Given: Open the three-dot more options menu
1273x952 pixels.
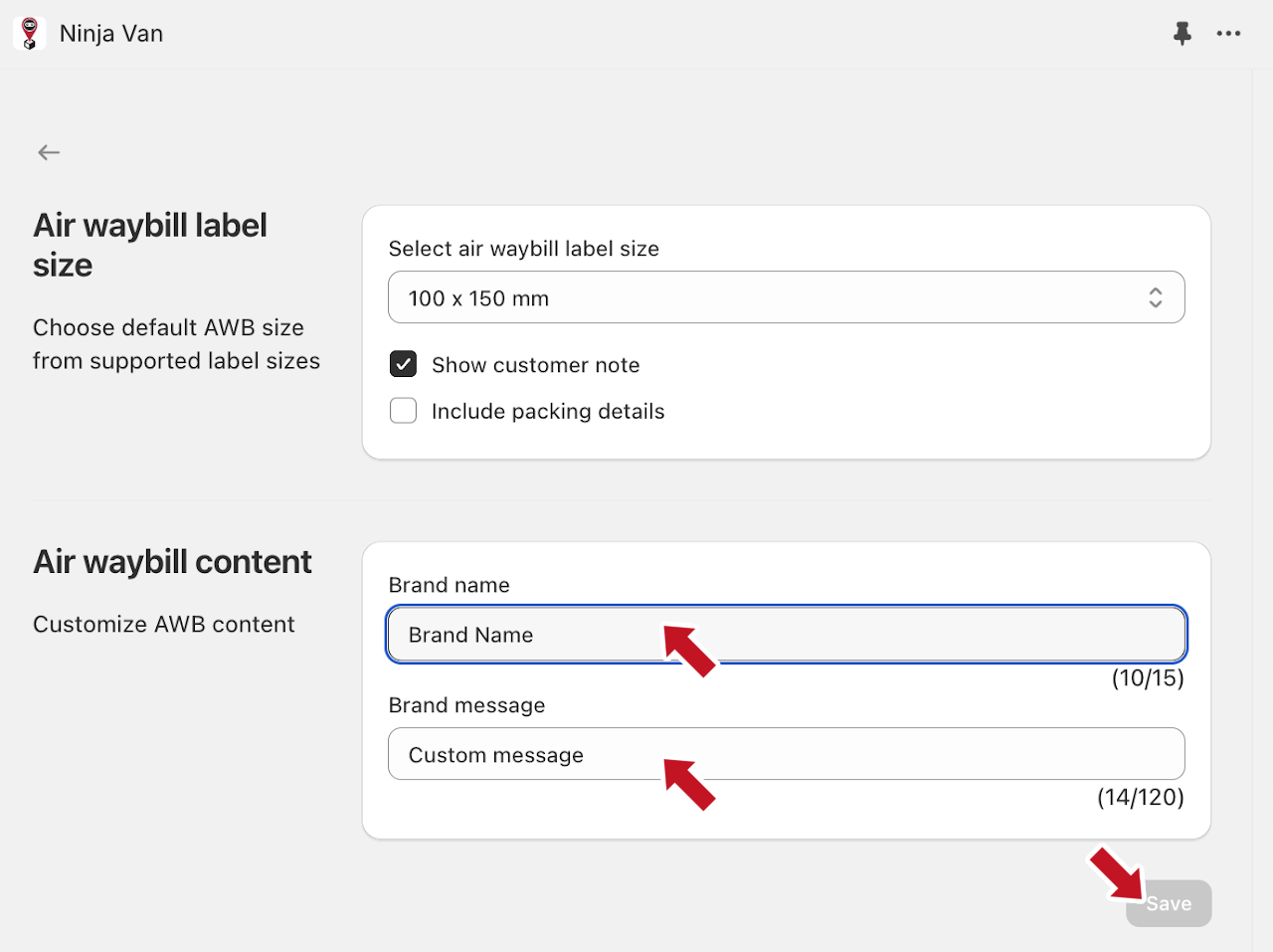Looking at the screenshot, I should pos(1228,34).
